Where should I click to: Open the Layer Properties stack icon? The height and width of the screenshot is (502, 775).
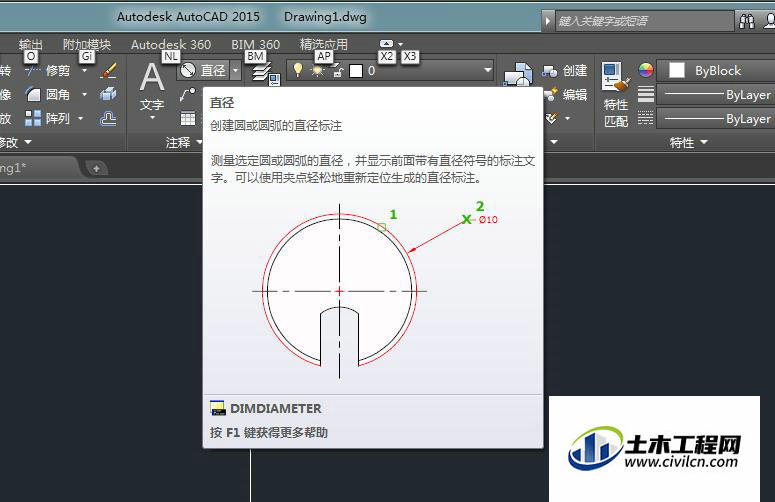pos(265,74)
